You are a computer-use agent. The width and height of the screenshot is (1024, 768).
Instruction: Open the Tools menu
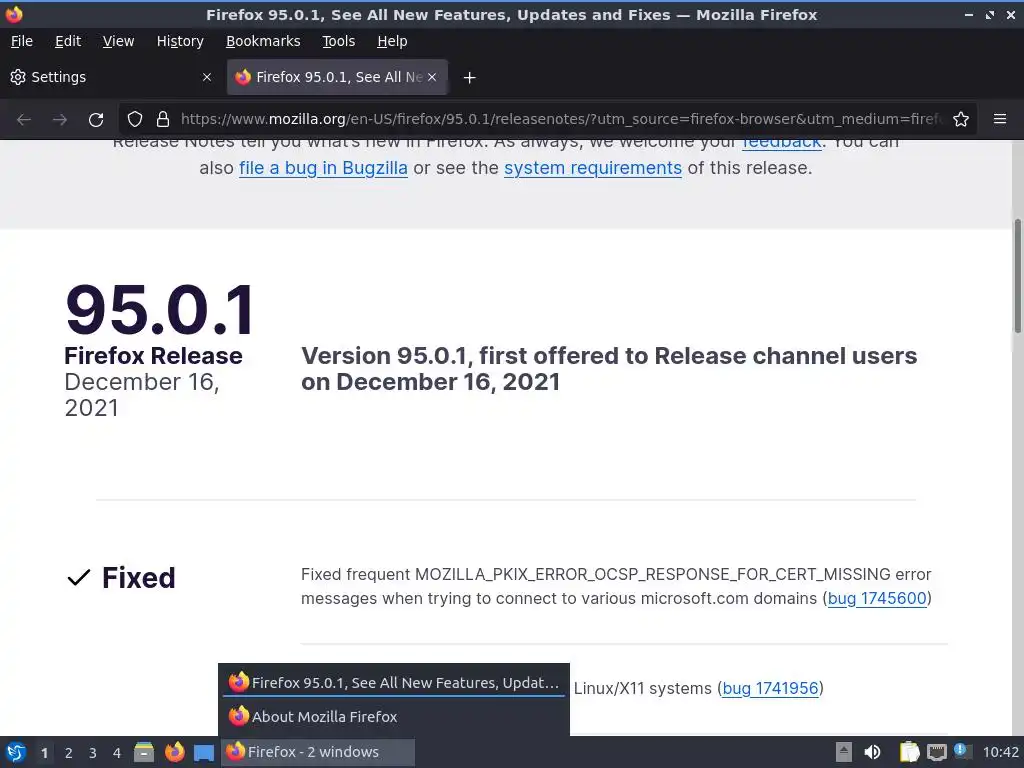tap(338, 41)
